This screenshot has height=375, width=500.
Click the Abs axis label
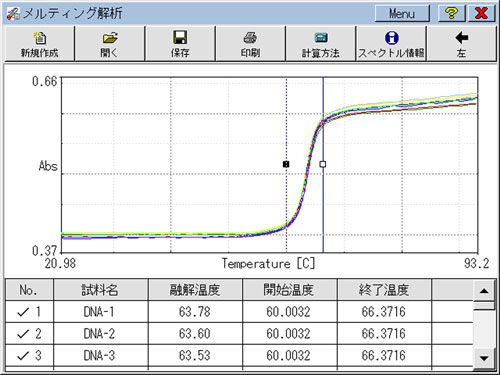48,166
